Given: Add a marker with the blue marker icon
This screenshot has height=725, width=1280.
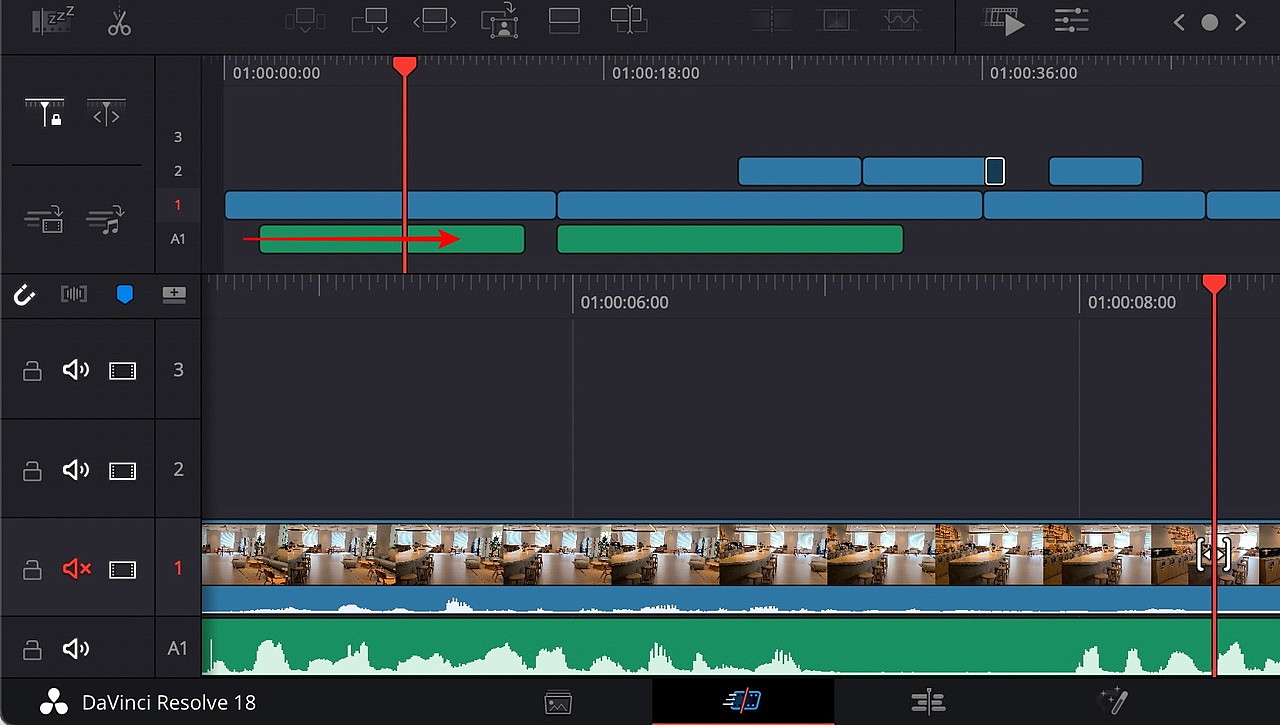Looking at the screenshot, I should tap(125, 295).
